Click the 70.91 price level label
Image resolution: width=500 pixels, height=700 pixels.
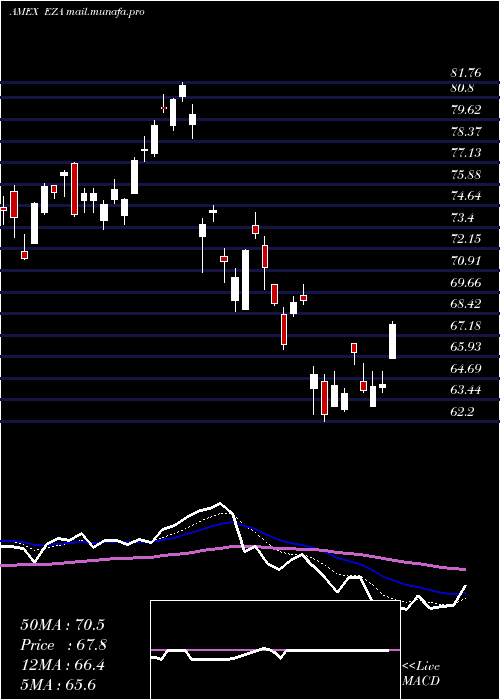click(466, 261)
